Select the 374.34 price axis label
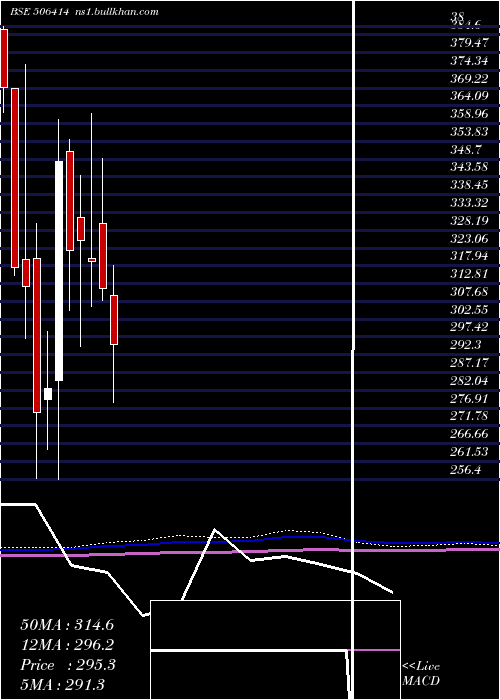The image size is (500, 700). [x=469, y=60]
